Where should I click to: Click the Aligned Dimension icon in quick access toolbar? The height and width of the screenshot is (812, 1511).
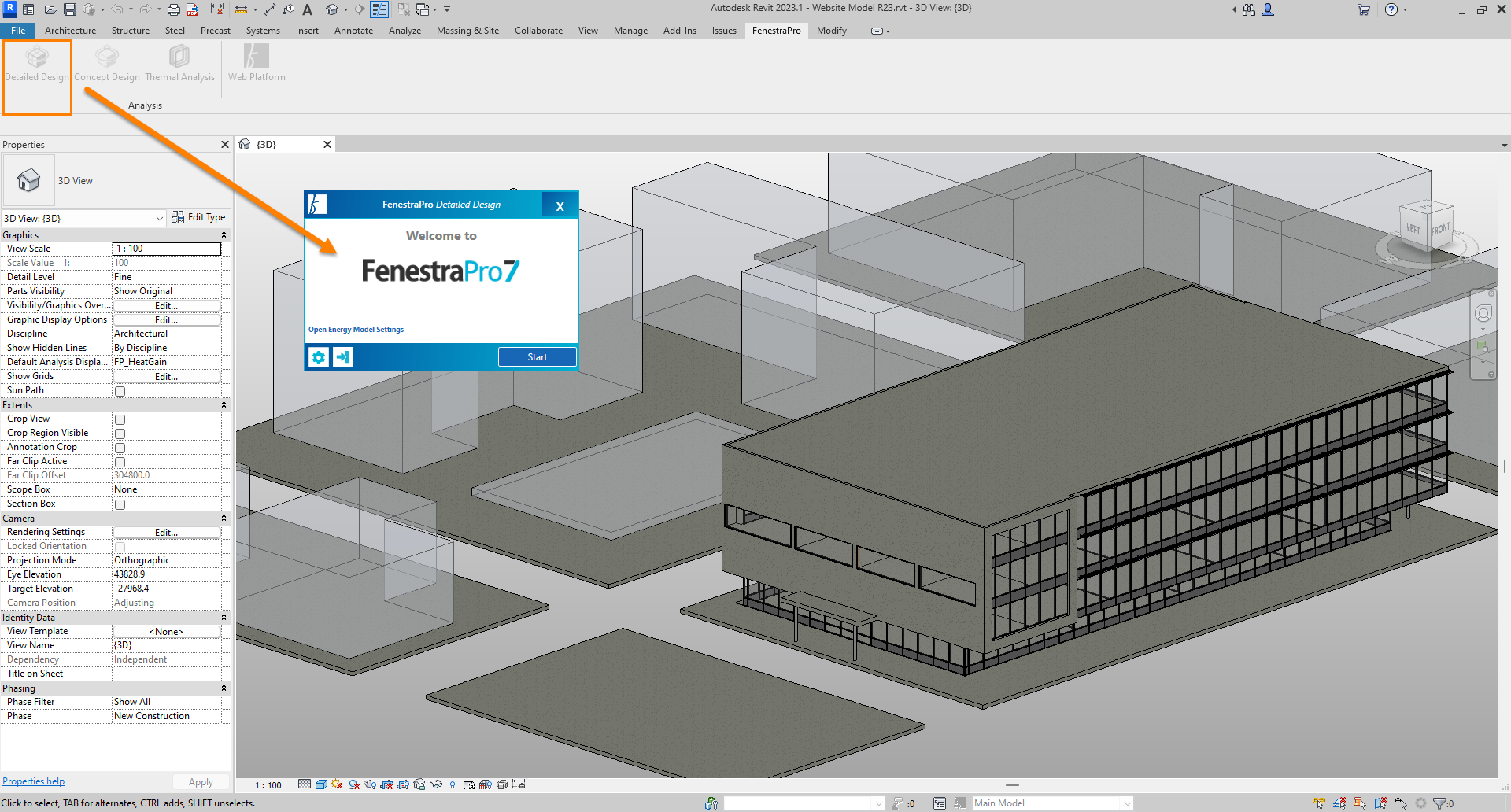[270, 9]
